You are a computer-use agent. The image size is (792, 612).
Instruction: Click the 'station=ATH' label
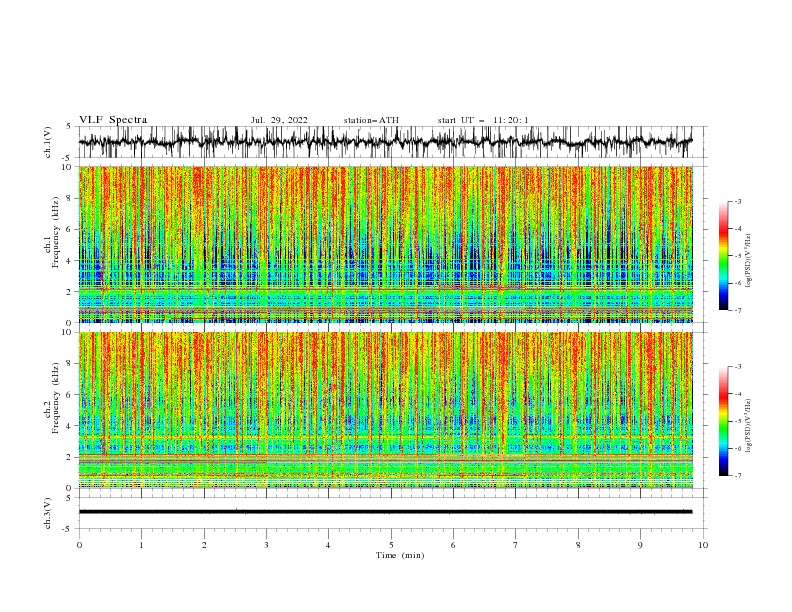click(371, 120)
